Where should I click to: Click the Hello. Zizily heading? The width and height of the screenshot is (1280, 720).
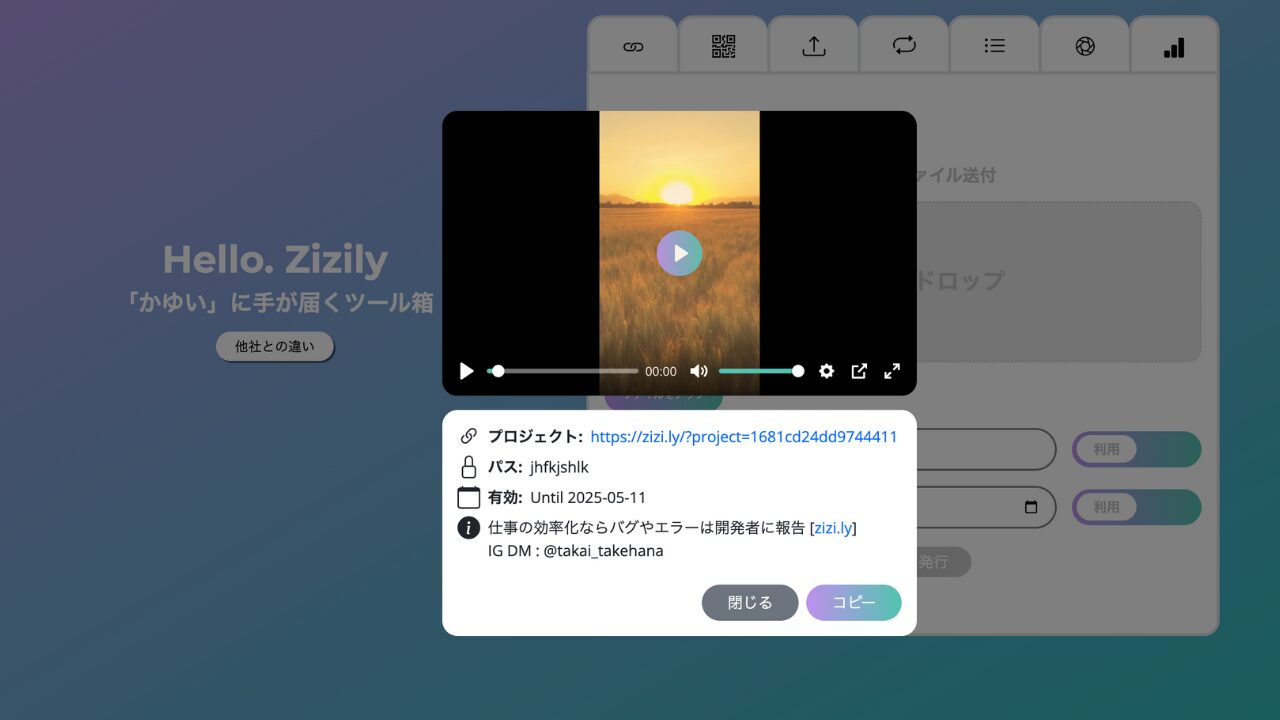pos(275,260)
